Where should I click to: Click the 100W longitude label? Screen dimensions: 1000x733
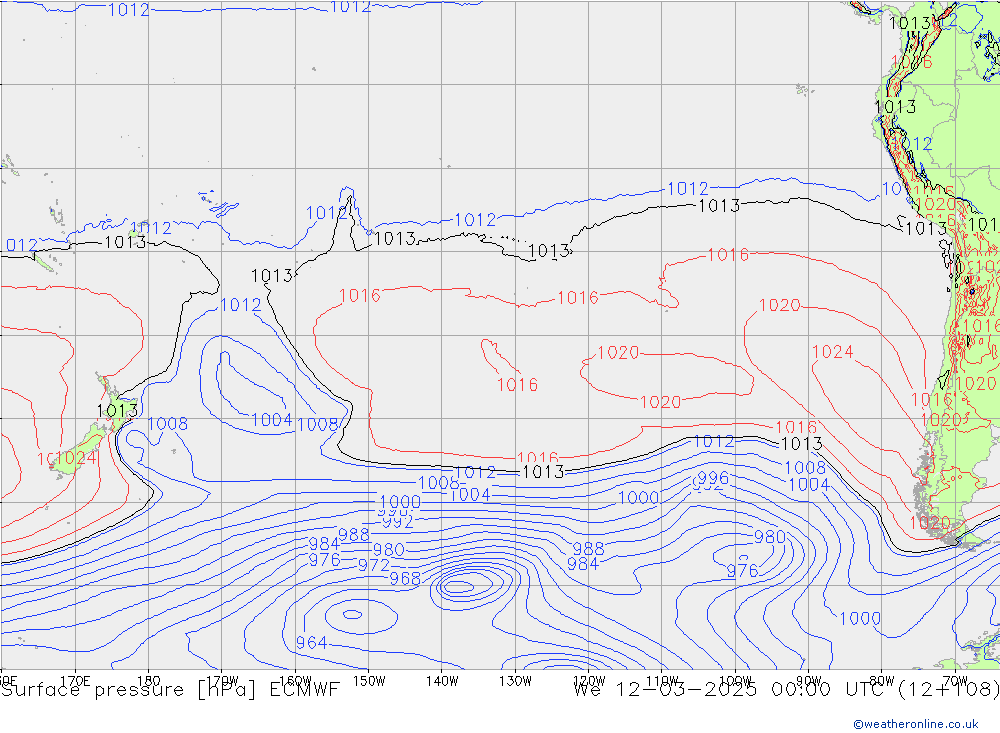click(735, 681)
